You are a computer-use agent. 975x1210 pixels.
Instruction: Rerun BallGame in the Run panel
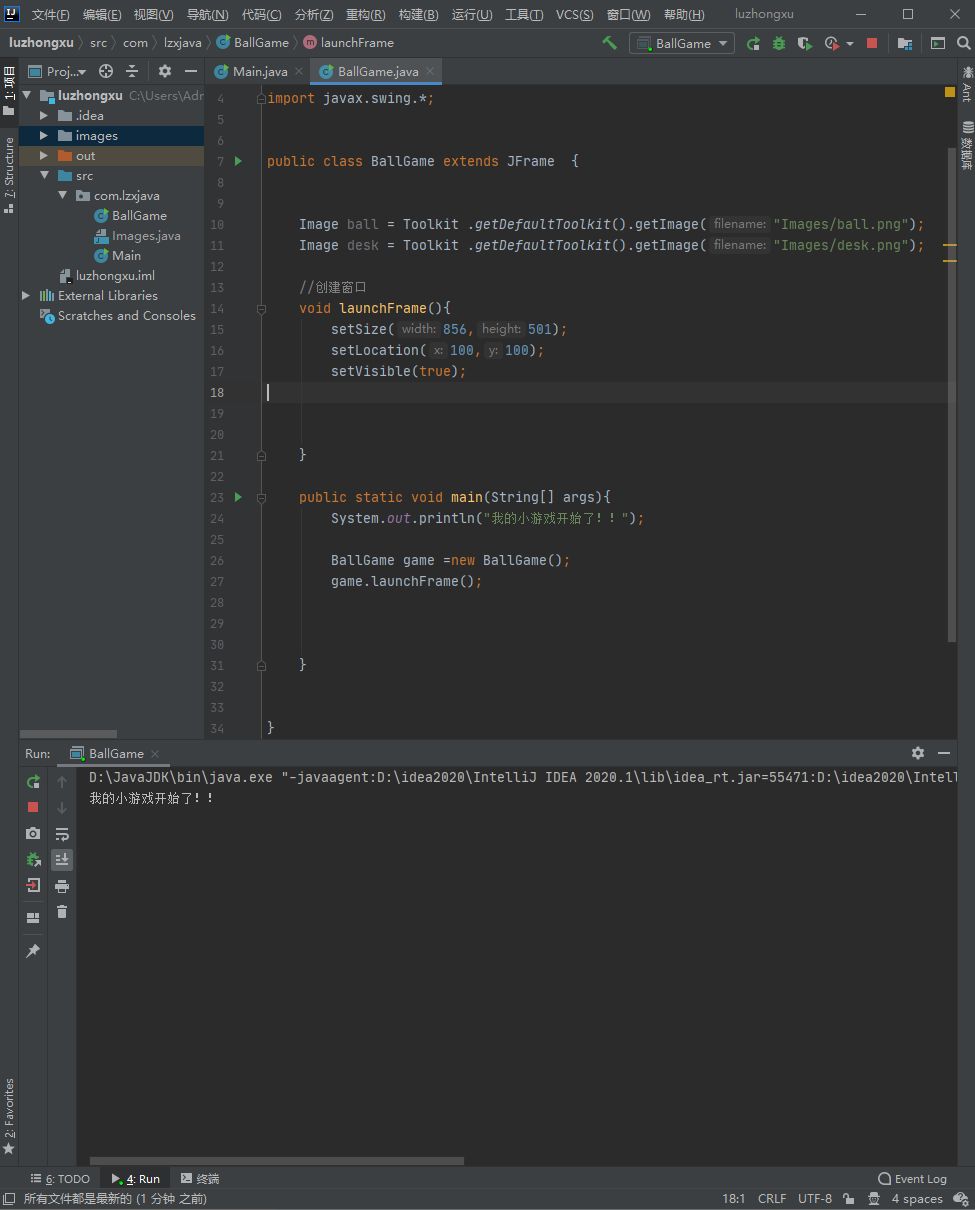coord(33,781)
